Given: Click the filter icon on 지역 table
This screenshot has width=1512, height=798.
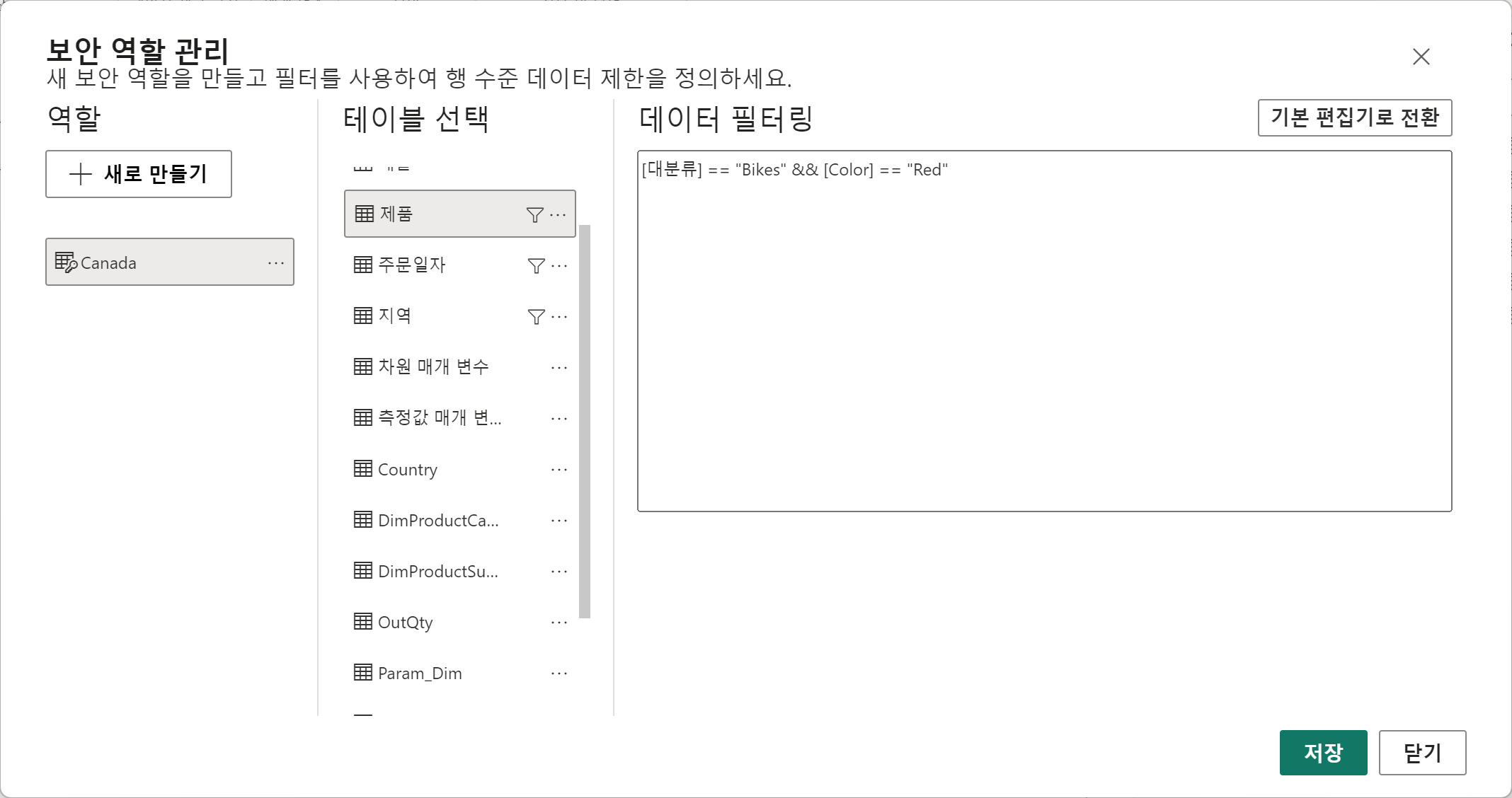Looking at the screenshot, I should coord(537,316).
